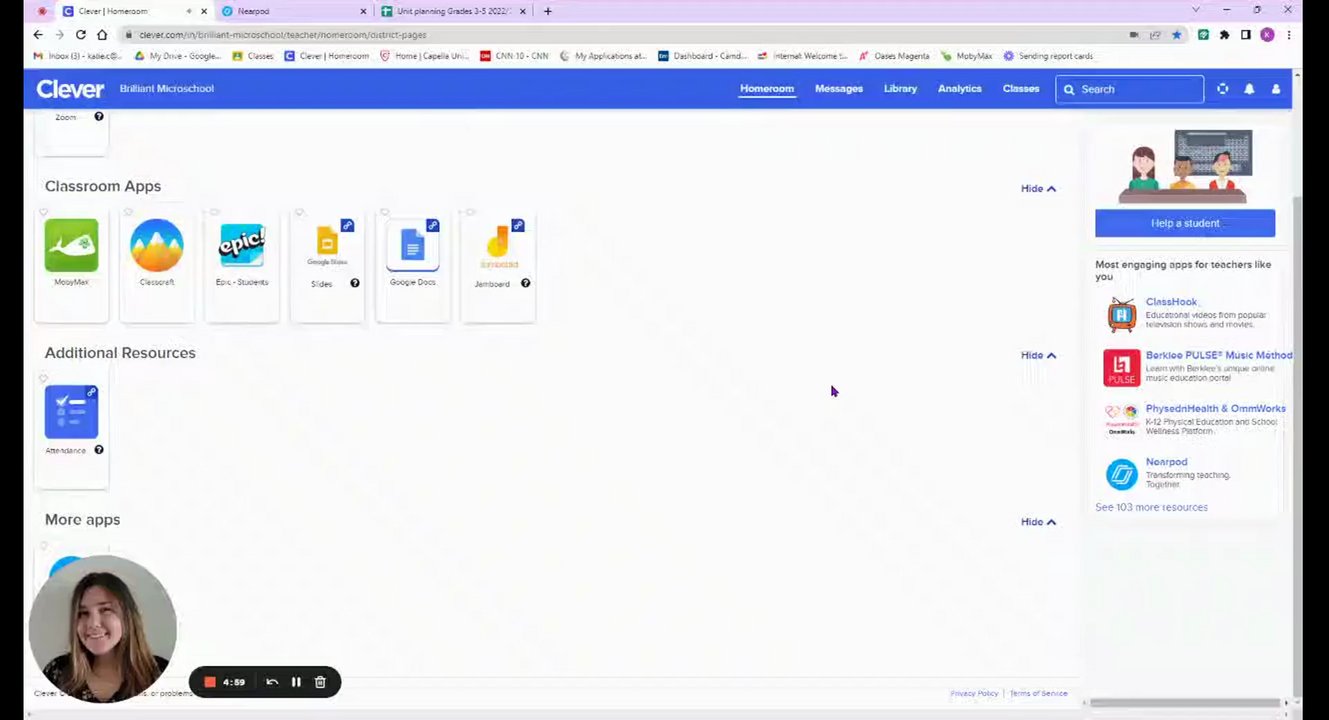Collapse the Additional Resources section
Image resolution: width=1329 pixels, height=720 pixels.
[x=1038, y=355]
